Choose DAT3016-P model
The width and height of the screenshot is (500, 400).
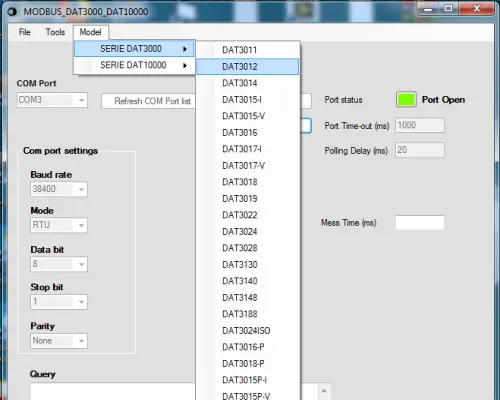(x=248, y=347)
